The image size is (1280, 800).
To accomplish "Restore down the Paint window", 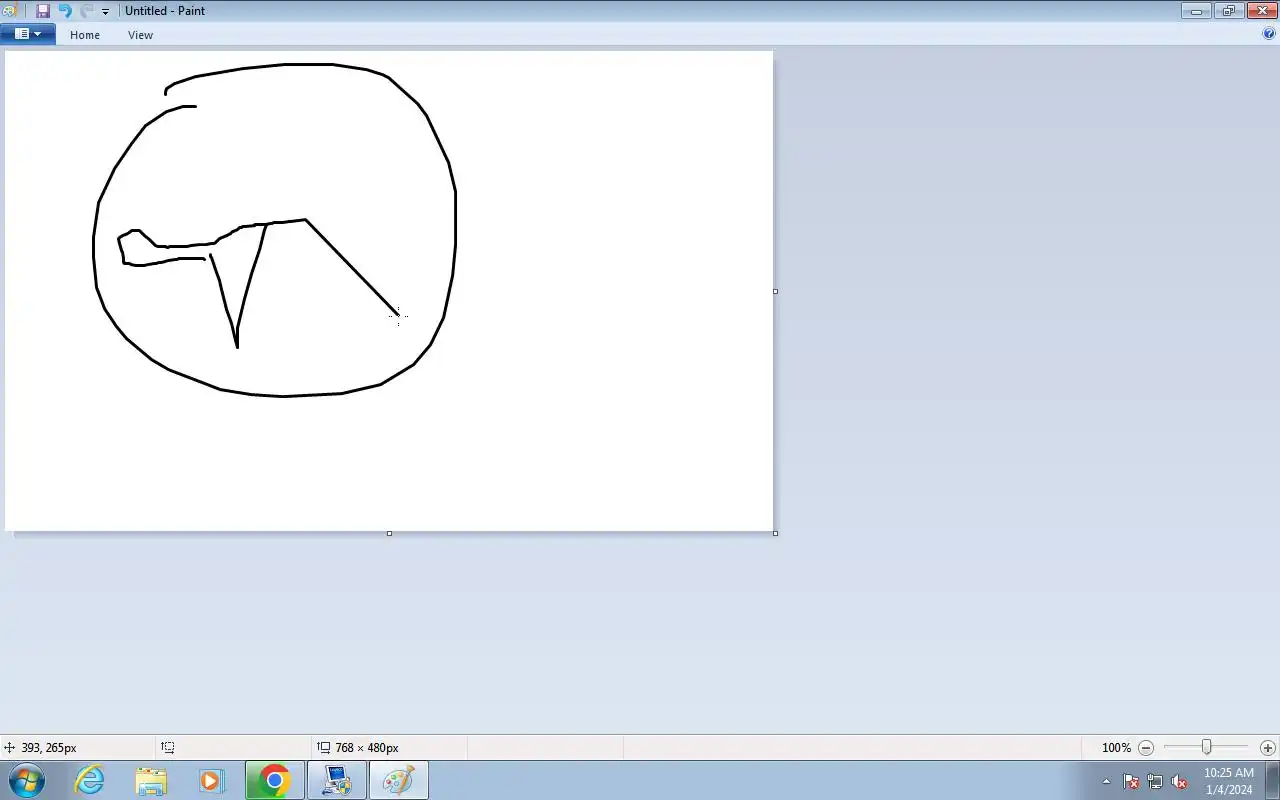I will point(1229,11).
